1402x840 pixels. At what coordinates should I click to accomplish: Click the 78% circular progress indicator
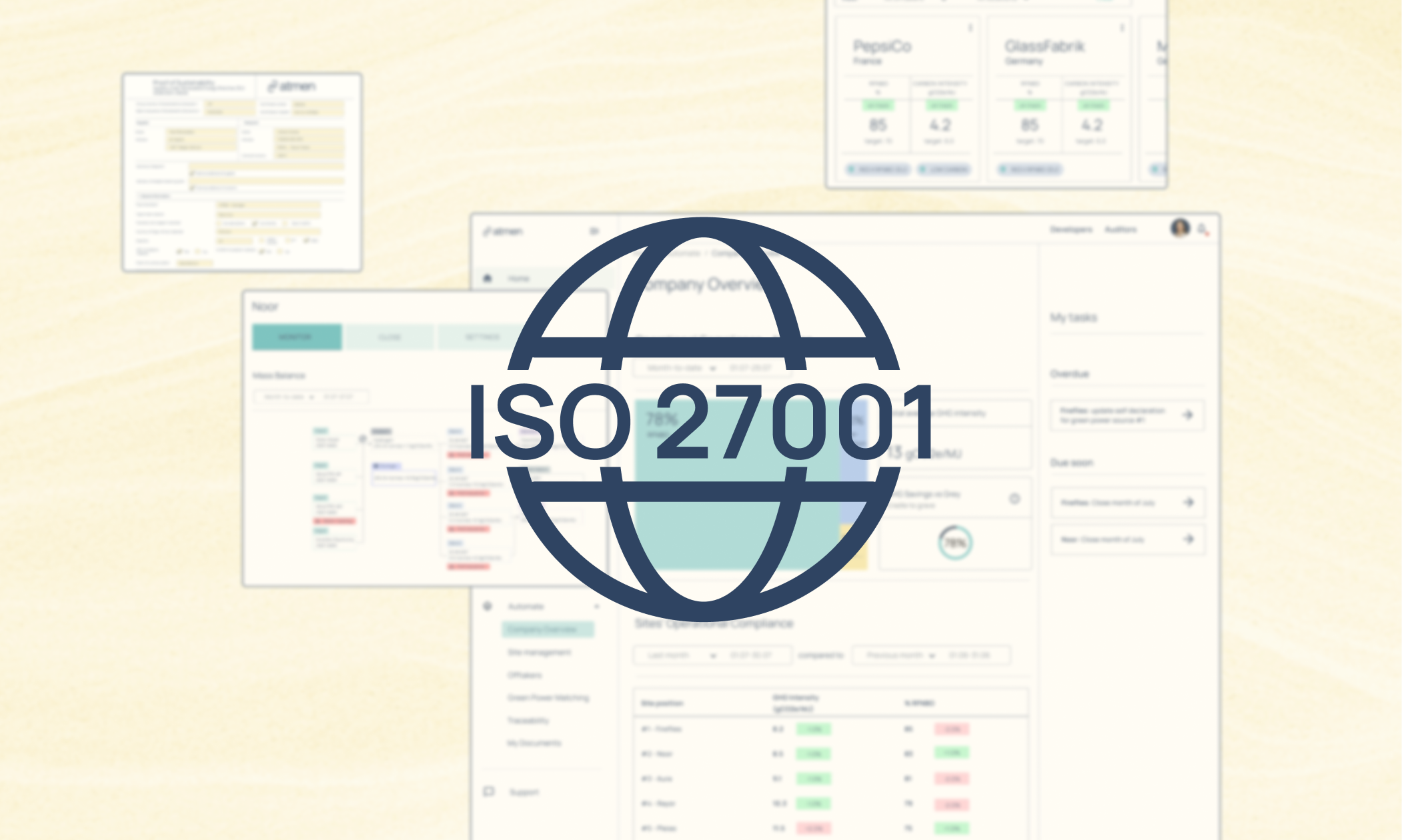coord(955,543)
